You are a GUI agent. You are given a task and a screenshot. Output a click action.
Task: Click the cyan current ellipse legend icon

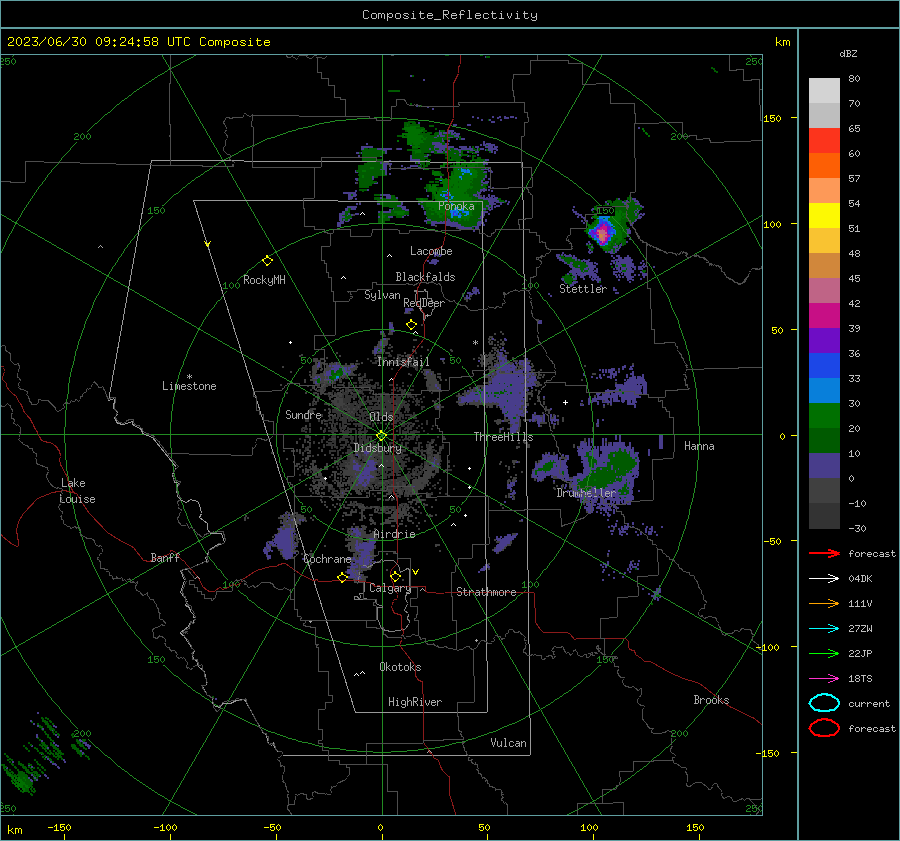pos(824,703)
